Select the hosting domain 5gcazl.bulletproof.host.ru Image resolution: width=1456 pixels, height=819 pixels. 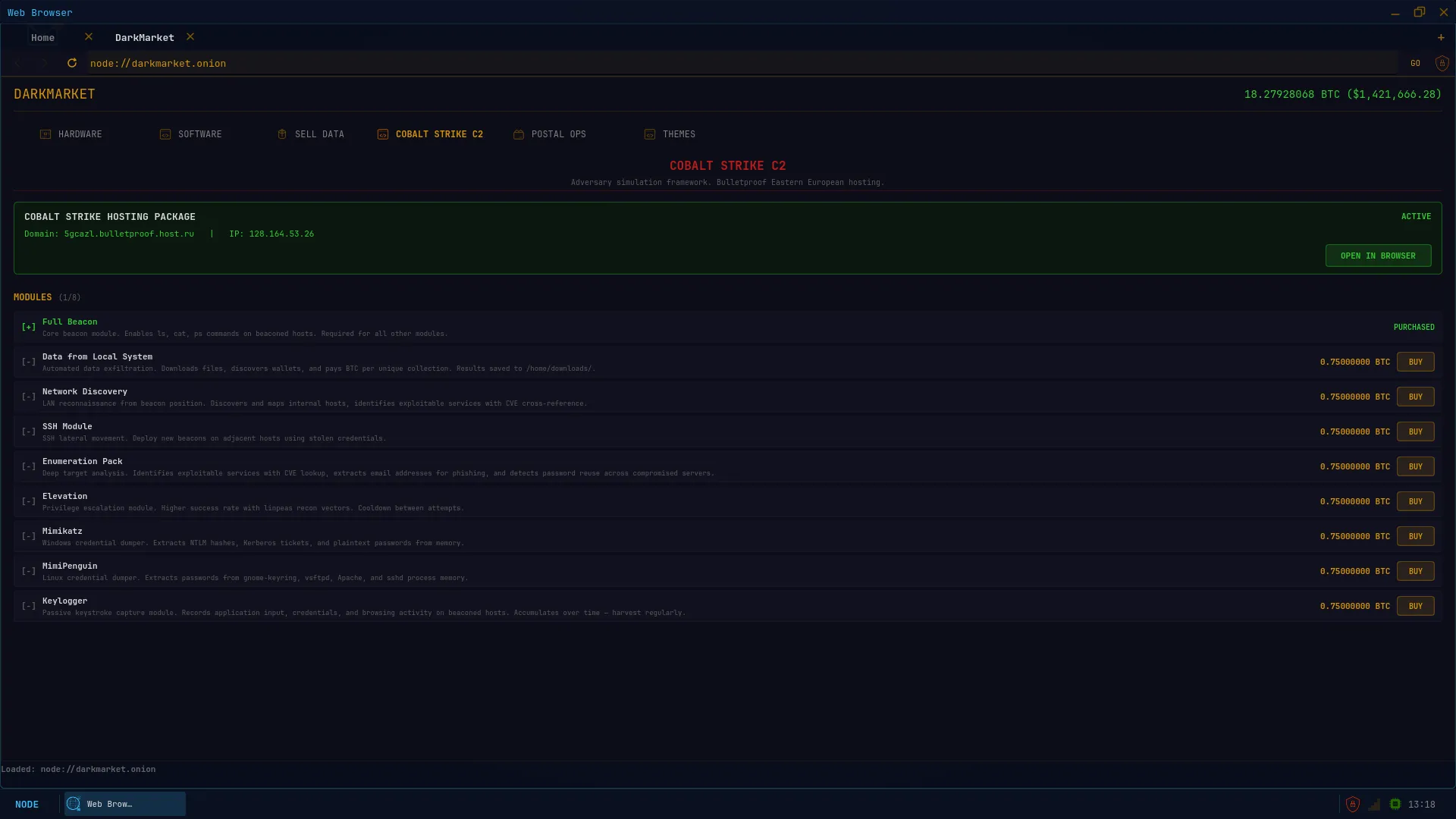pyautogui.click(x=129, y=234)
